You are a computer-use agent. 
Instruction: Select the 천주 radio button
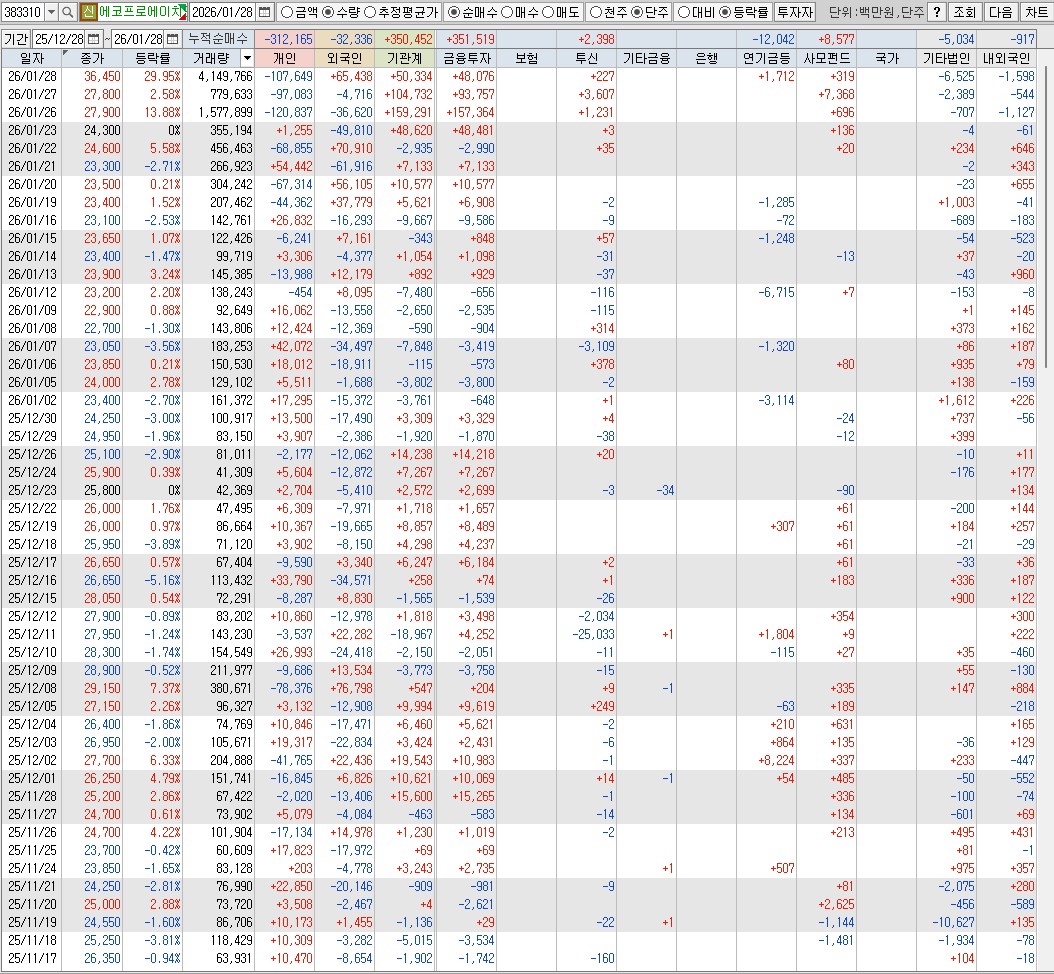click(596, 12)
